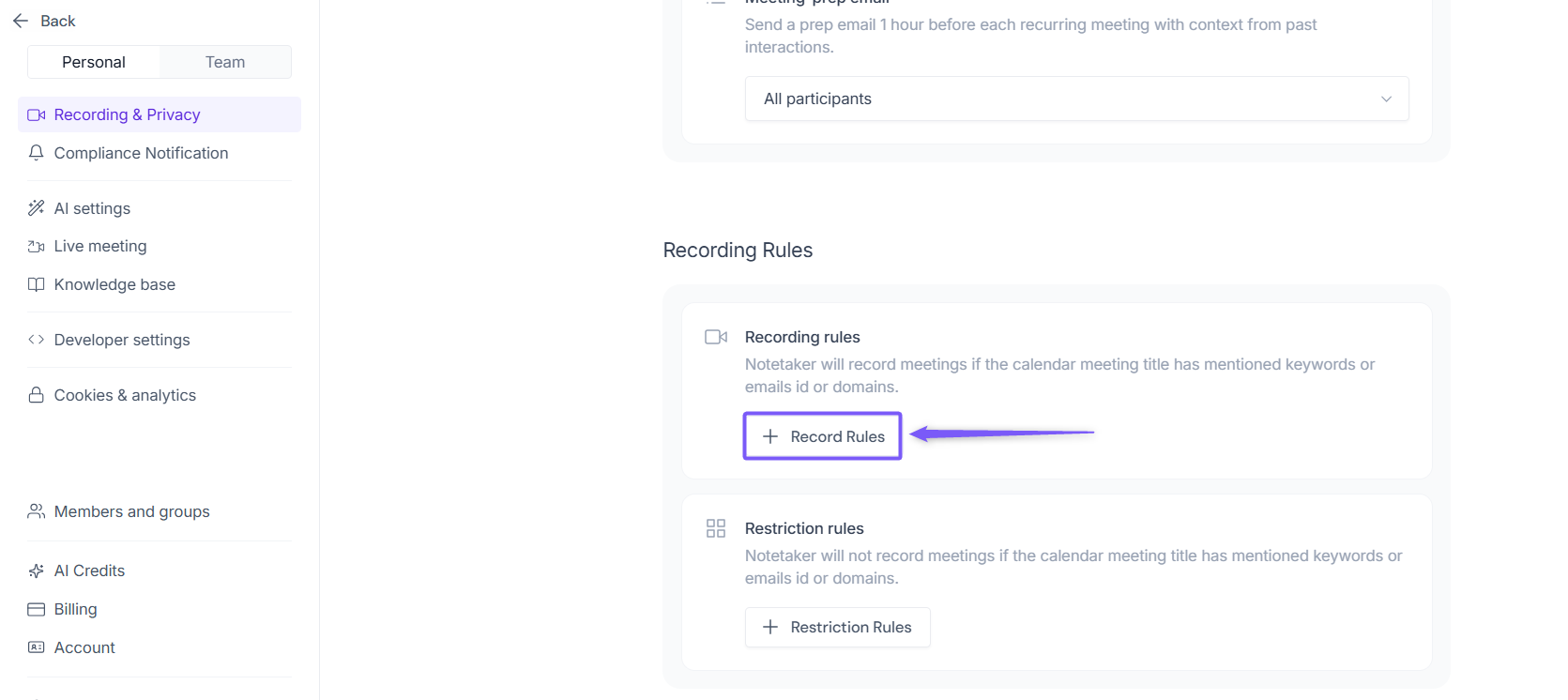Expand the dropdown chevron for participants

pos(1386,99)
